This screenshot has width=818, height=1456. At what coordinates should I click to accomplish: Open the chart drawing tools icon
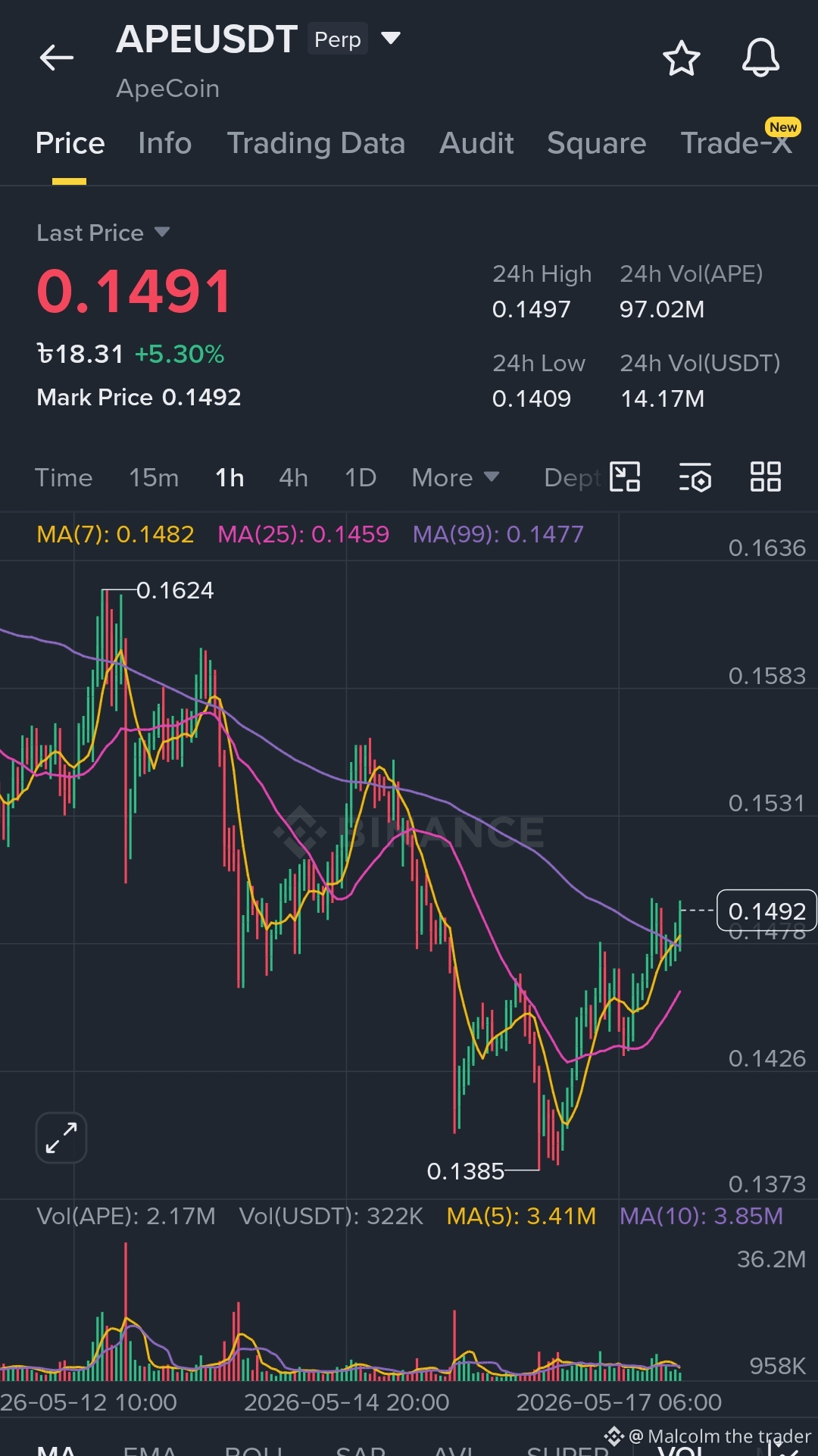click(626, 477)
